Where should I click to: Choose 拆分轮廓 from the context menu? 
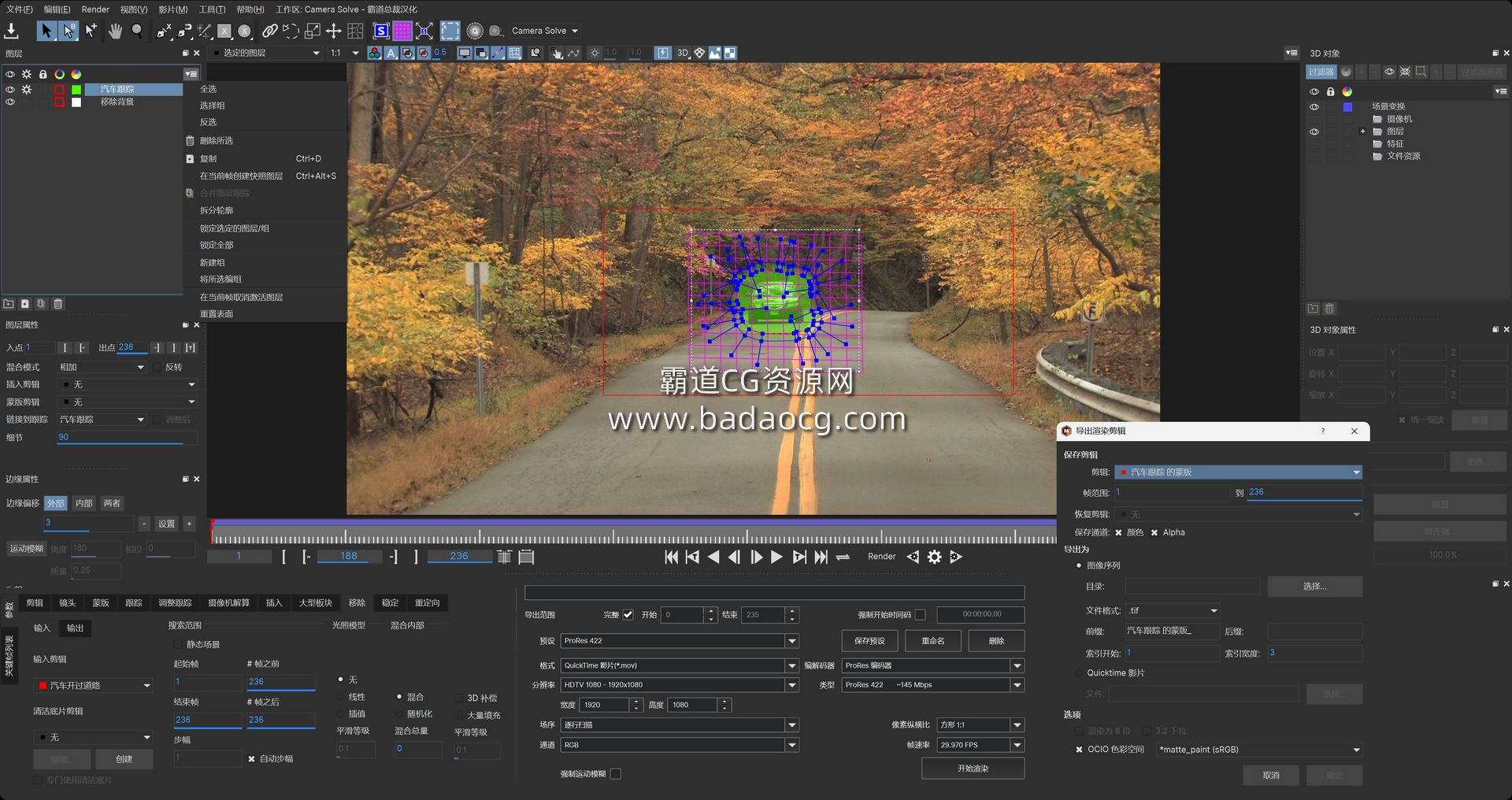[217, 210]
